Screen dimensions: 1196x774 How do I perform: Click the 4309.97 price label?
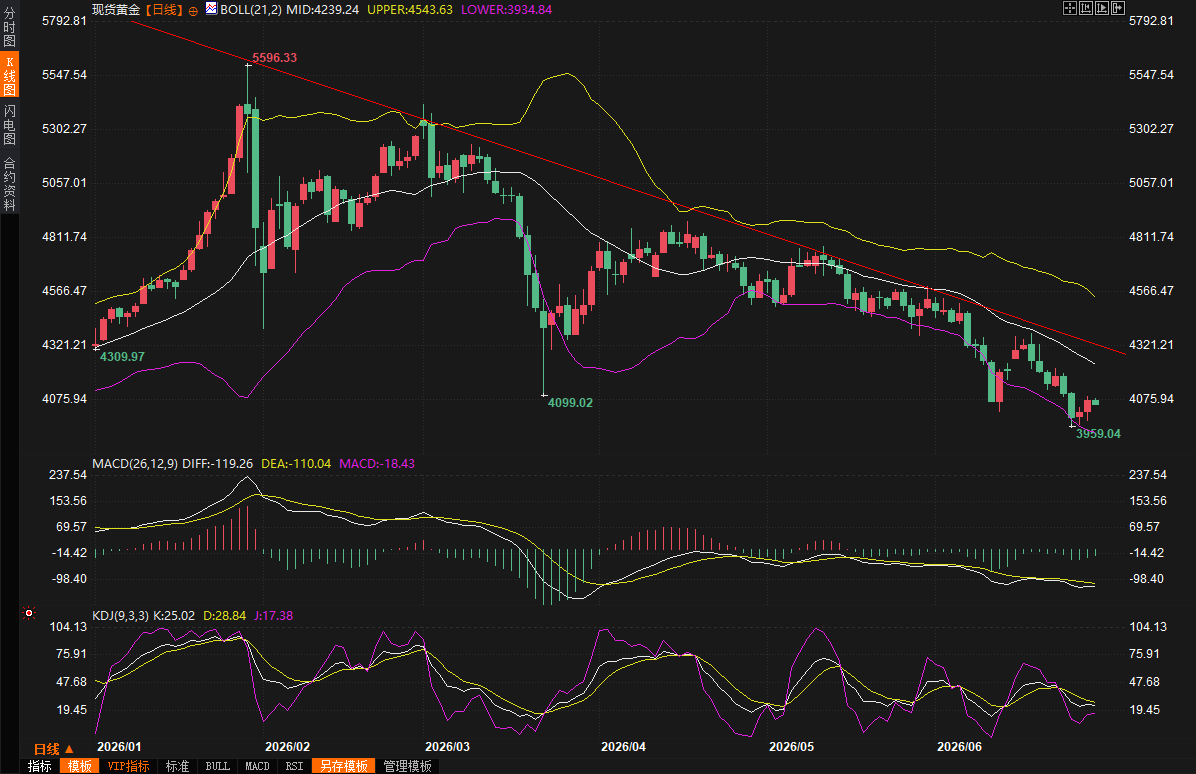tap(122, 356)
